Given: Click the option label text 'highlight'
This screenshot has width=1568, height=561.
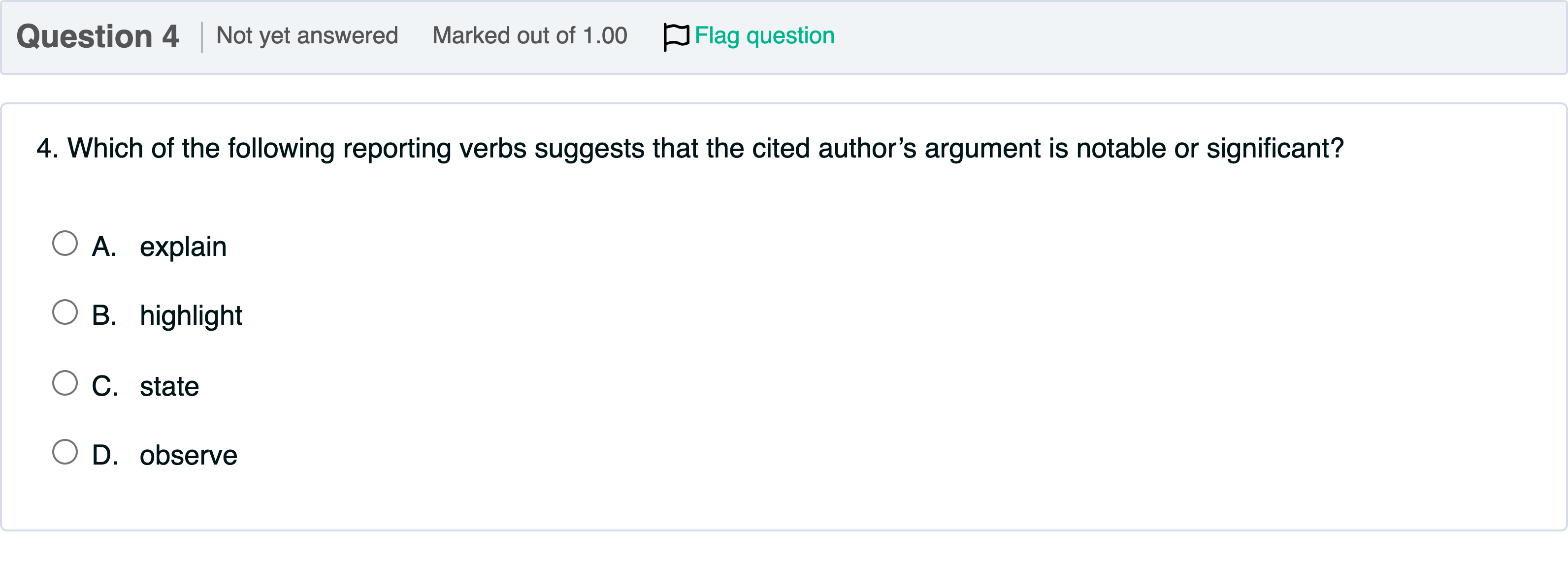Looking at the screenshot, I should 191,315.
